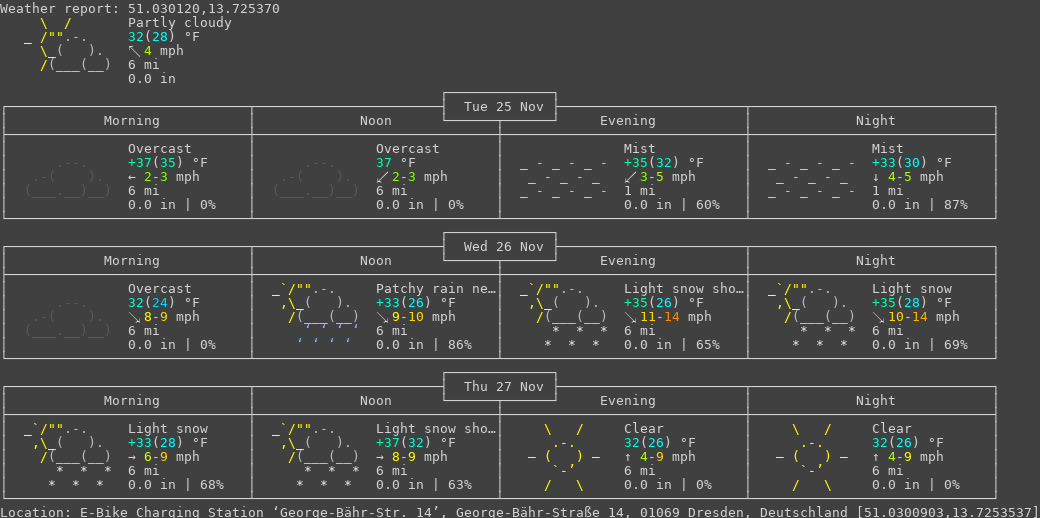Select the mist icon for Tuesday evening

(564, 177)
